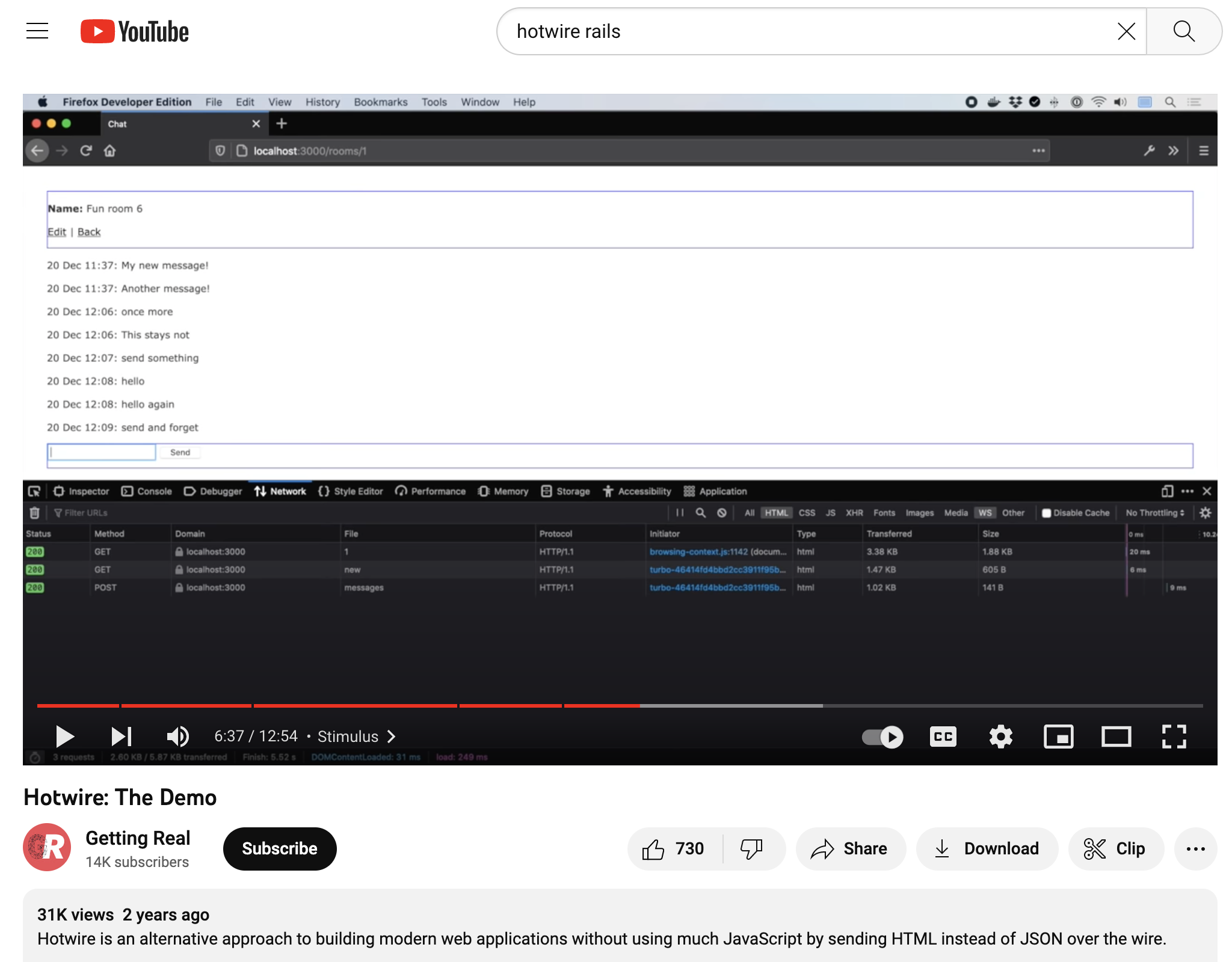Click the Bookmarks menu in the video
Image resolution: width=1232 pixels, height=962 pixels.
coord(380,102)
